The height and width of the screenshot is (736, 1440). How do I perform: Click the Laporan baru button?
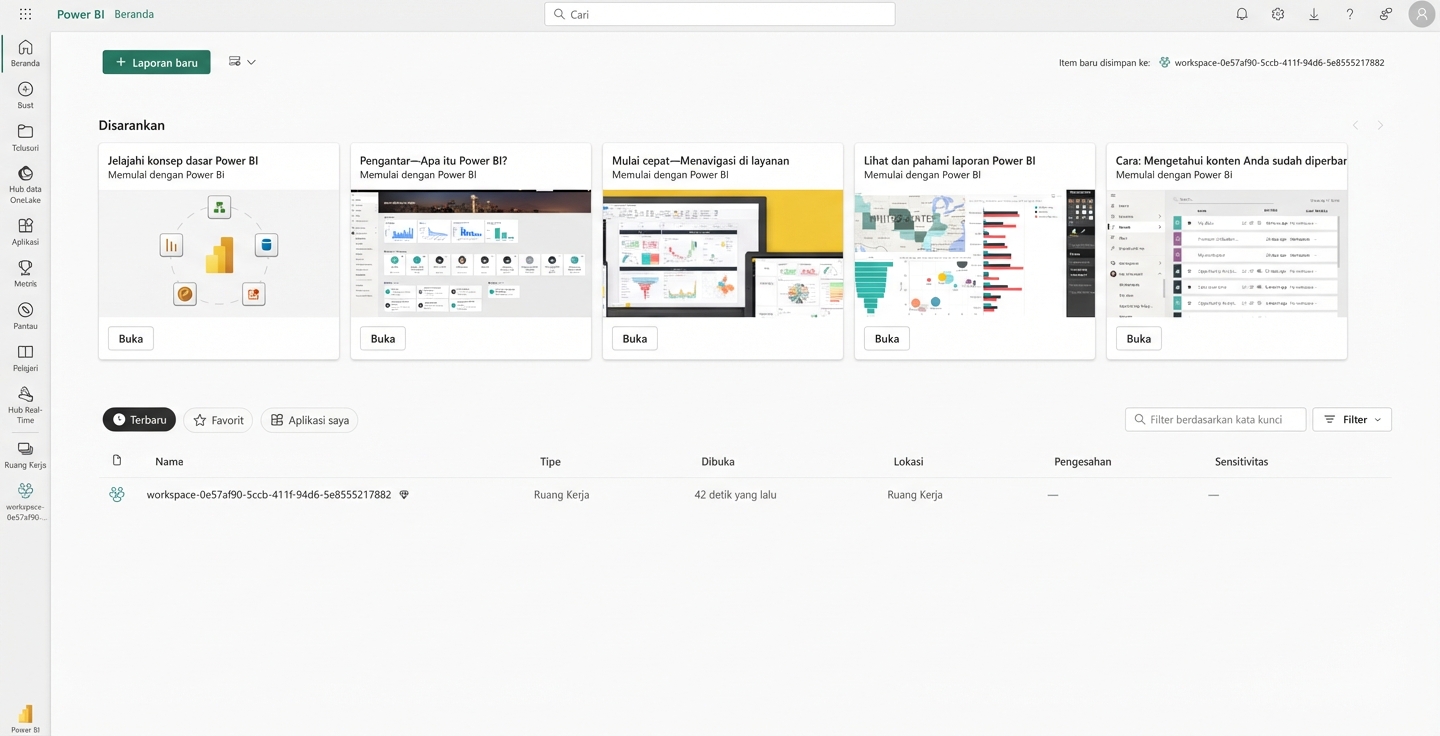[156, 61]
